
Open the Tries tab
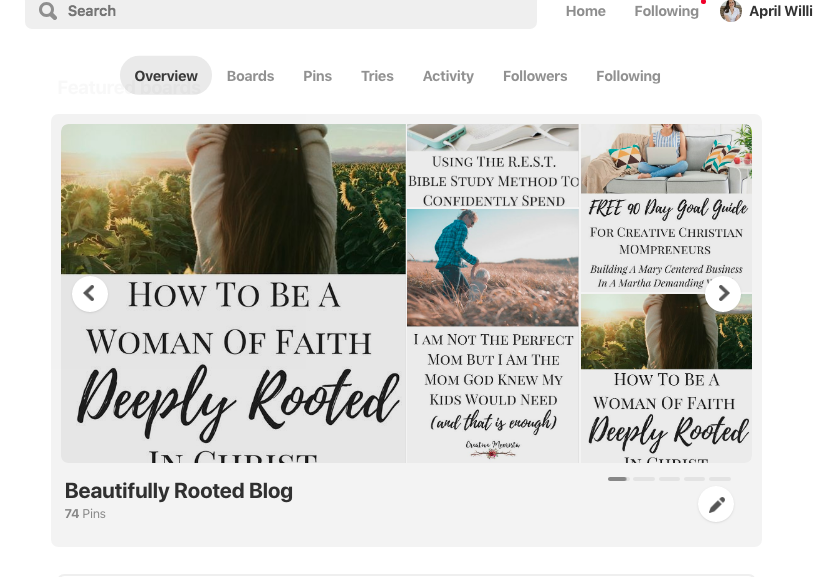(377, 76)
